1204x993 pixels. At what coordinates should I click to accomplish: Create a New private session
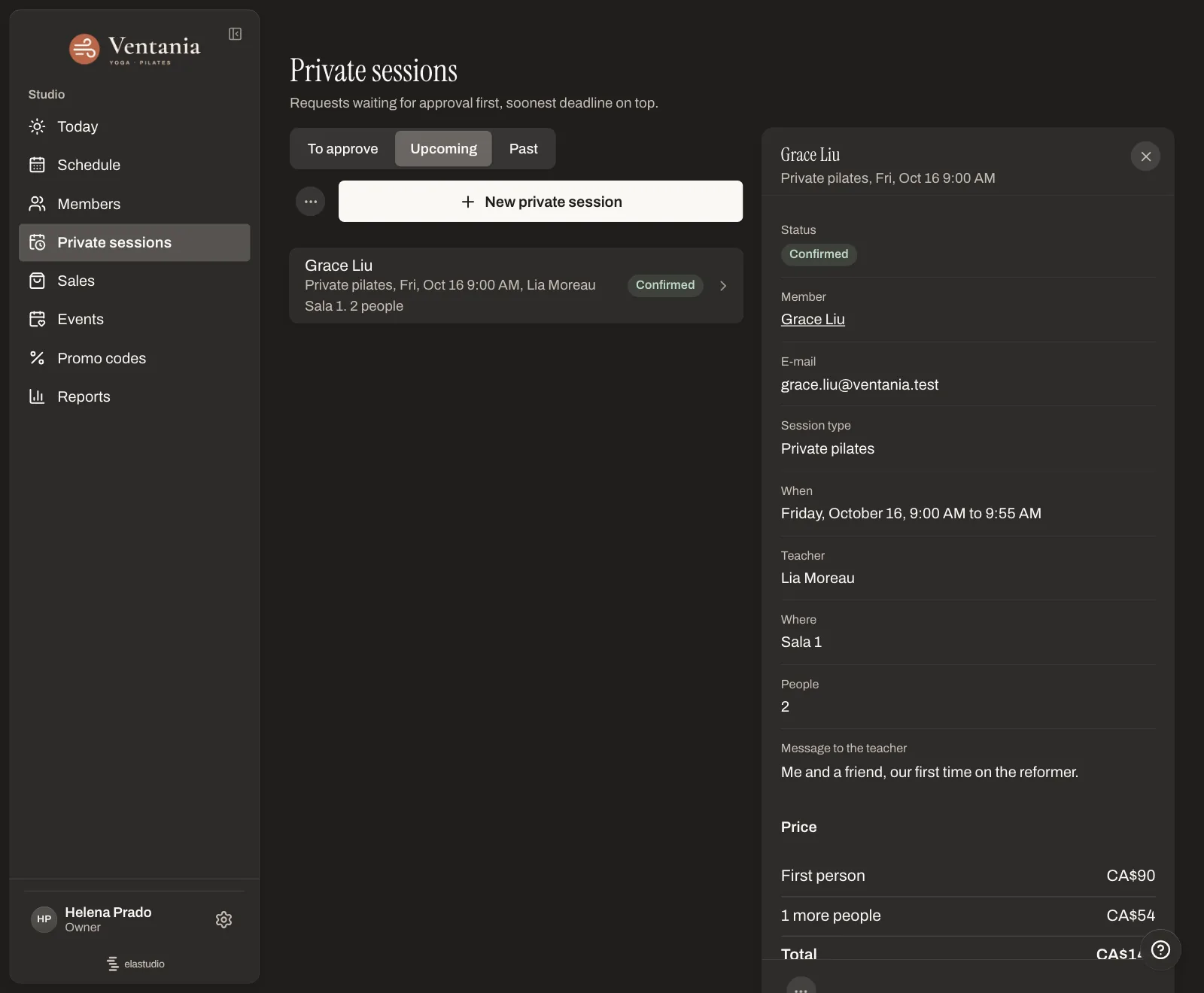coord(540,202)
